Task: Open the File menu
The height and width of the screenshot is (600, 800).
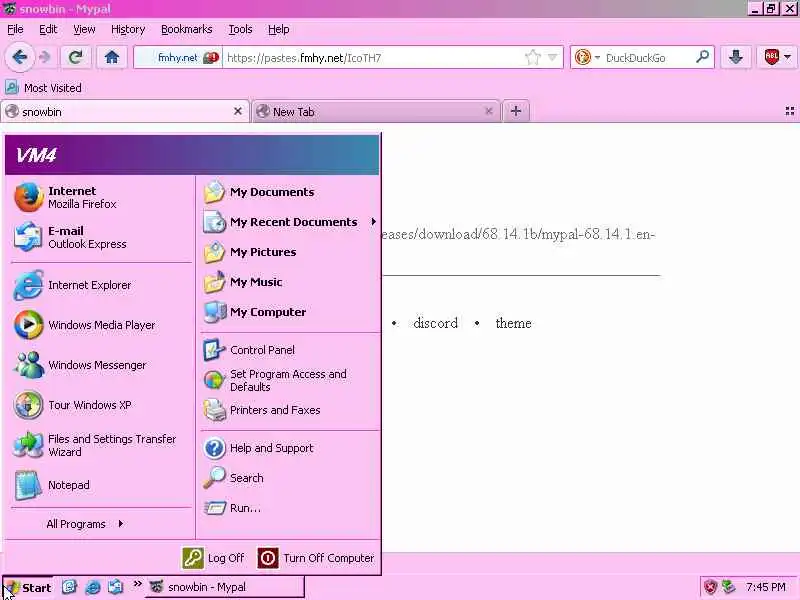Action: [15, 30]
